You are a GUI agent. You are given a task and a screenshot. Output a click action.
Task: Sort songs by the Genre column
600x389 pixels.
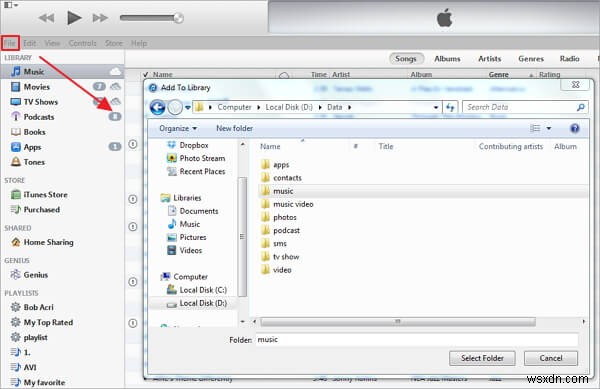coord(499,75)
